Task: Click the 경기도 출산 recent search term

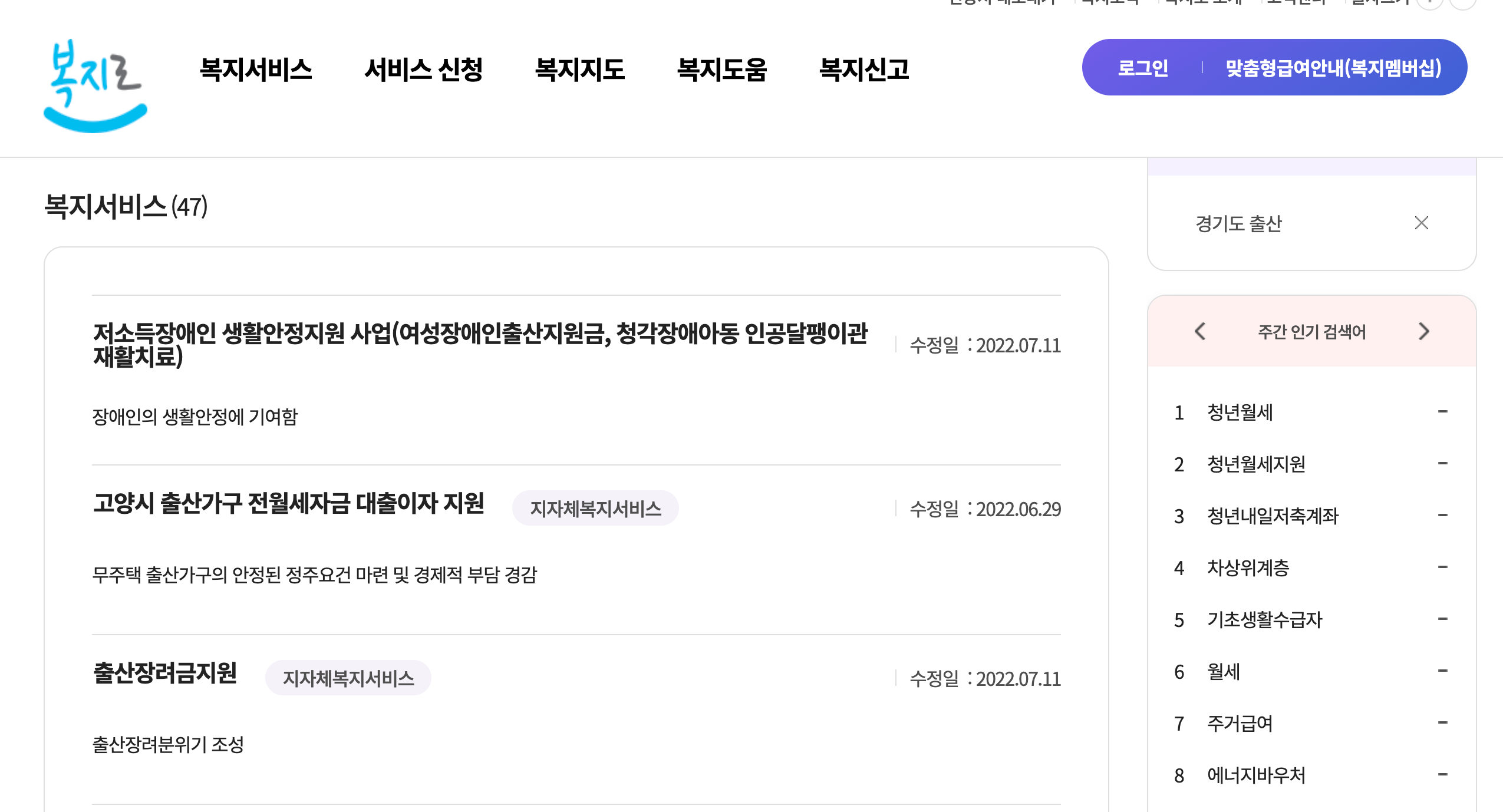Action: 1238,223
